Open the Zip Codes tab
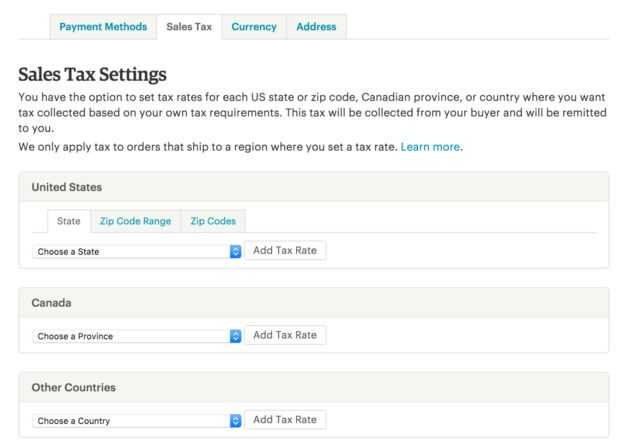 (x=212, y=220)
